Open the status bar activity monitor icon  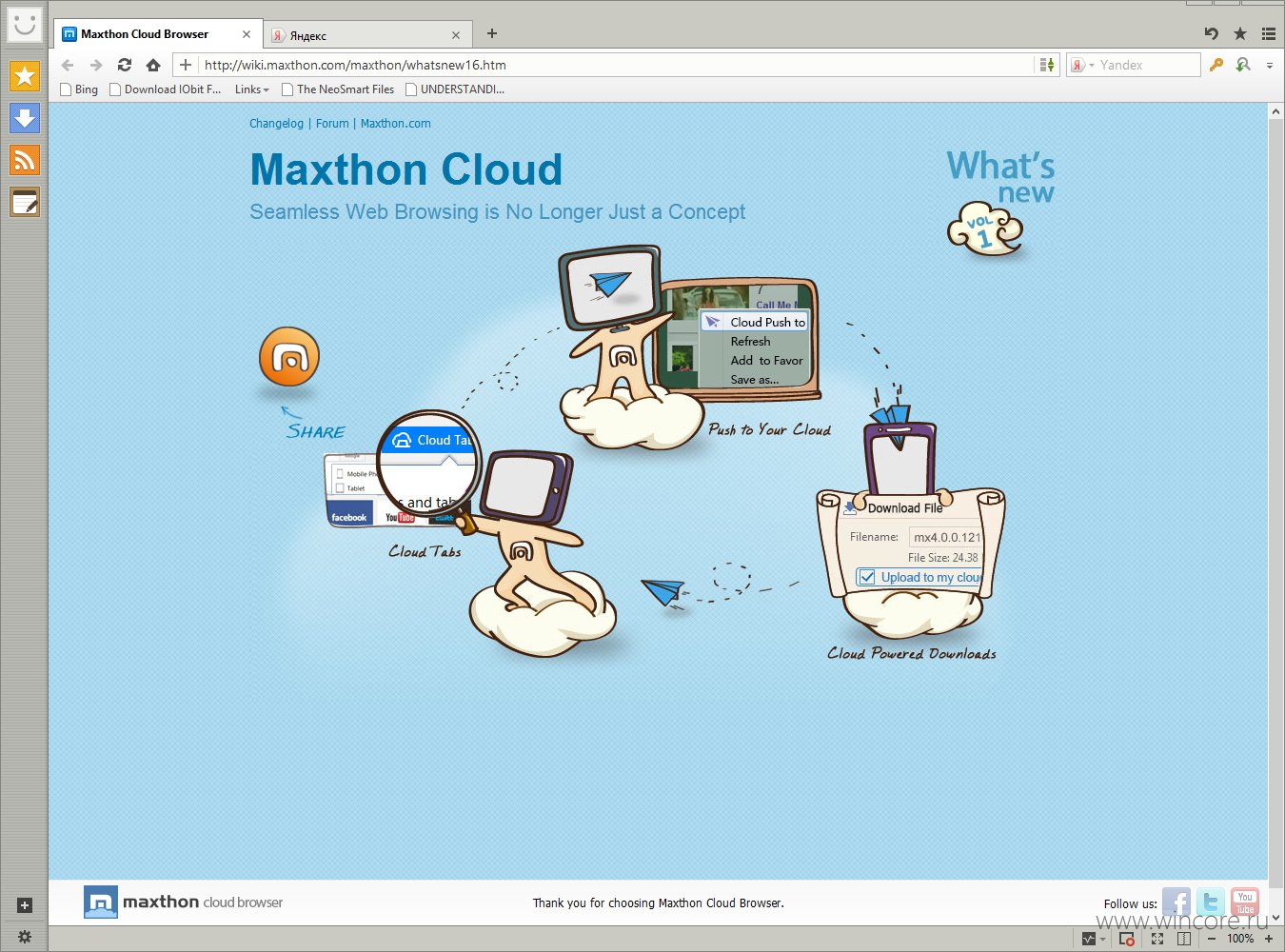pos(1089,939)
